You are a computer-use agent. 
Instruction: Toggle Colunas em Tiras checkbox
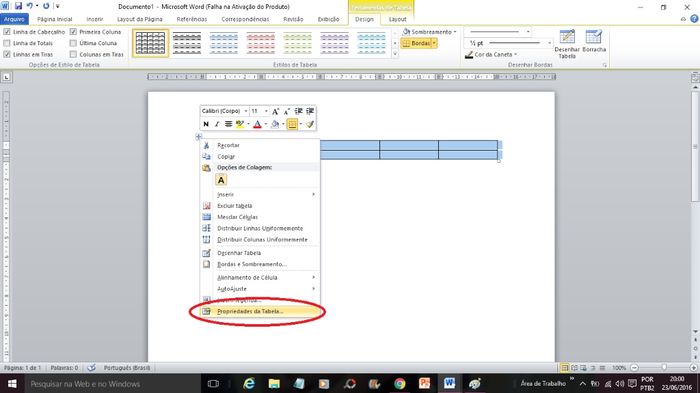pyautogui.click(x=73, y=54)
